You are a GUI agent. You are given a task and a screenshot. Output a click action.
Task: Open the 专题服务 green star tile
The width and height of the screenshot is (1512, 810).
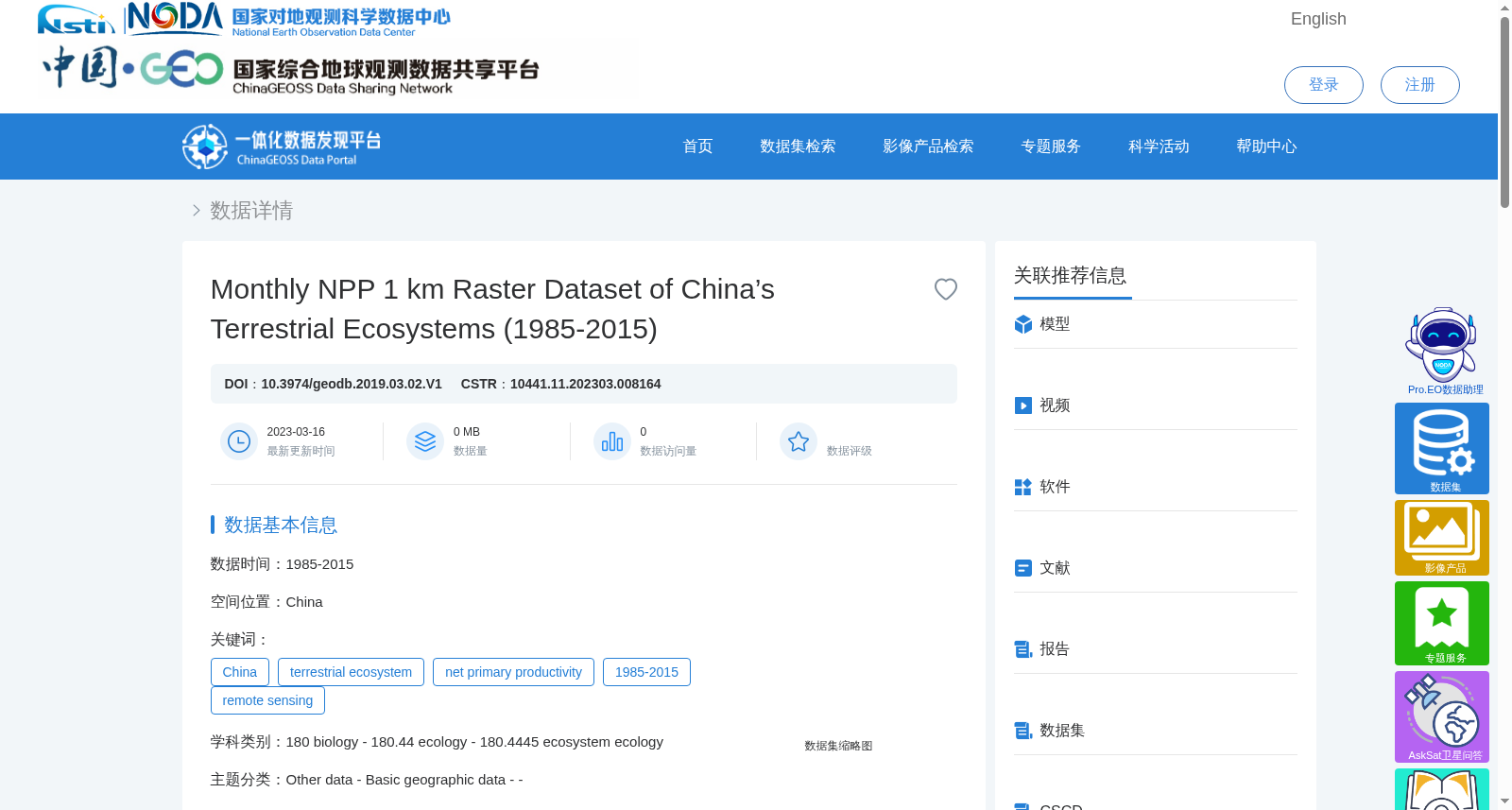click(x=1442, y=623)
